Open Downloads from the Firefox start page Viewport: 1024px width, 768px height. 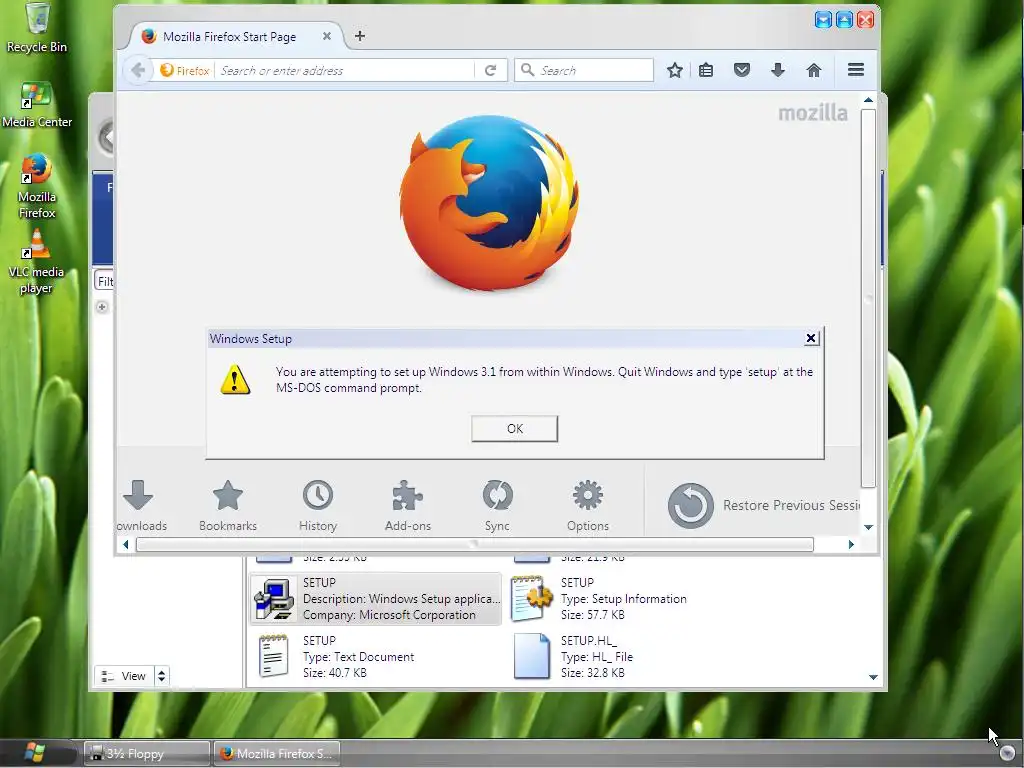coord(142,506)
